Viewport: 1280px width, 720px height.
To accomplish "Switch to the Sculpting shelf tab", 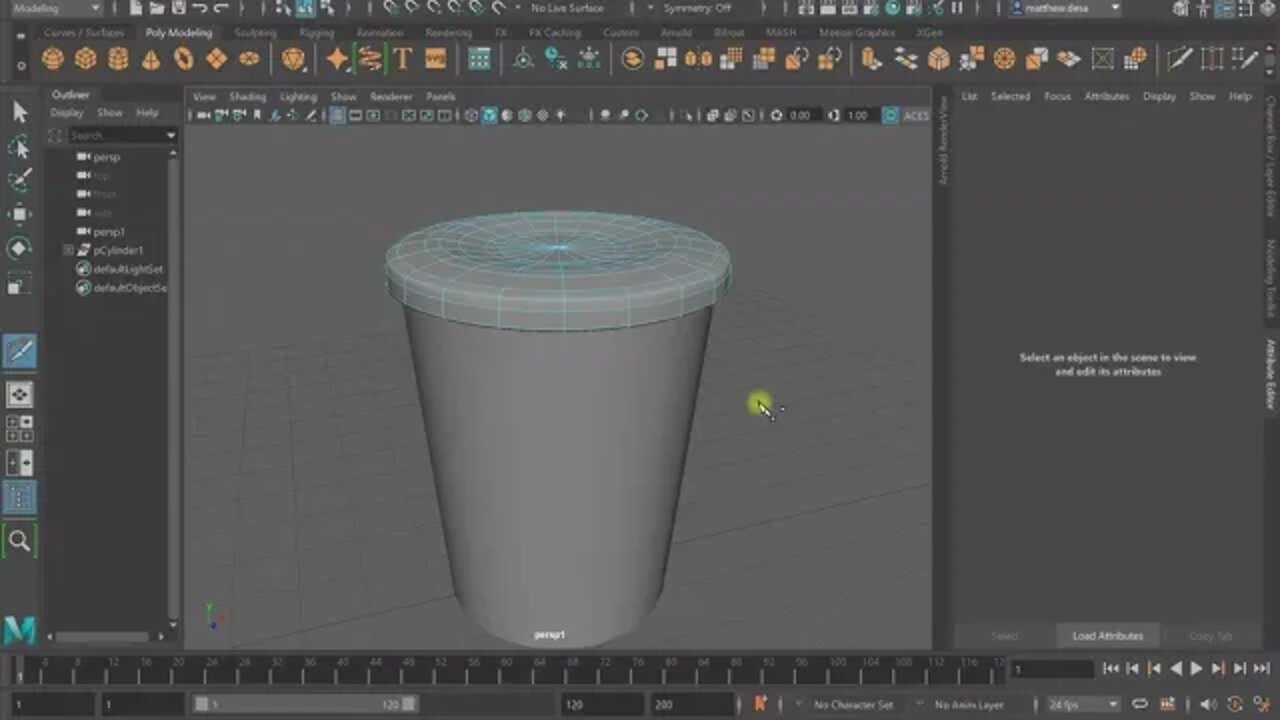I will tap(255, 32).
